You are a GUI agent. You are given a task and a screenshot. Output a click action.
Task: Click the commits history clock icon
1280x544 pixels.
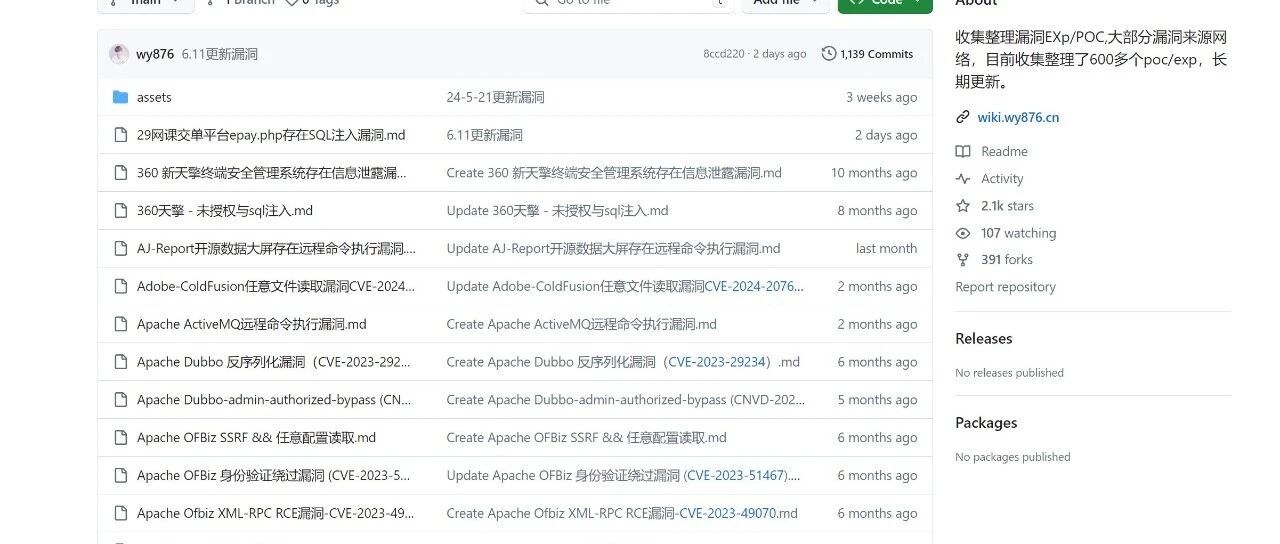828,54
